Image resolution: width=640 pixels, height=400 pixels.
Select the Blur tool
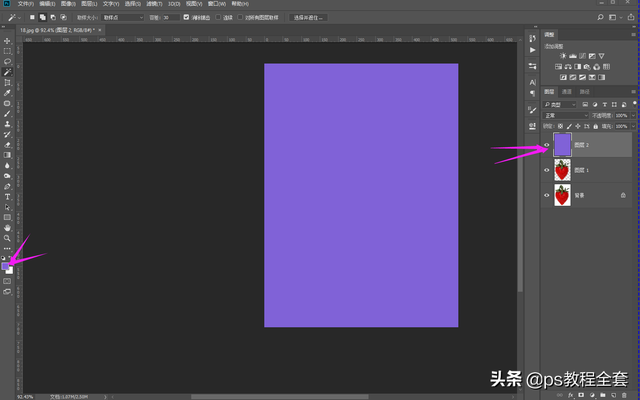(x=7, y=166)
